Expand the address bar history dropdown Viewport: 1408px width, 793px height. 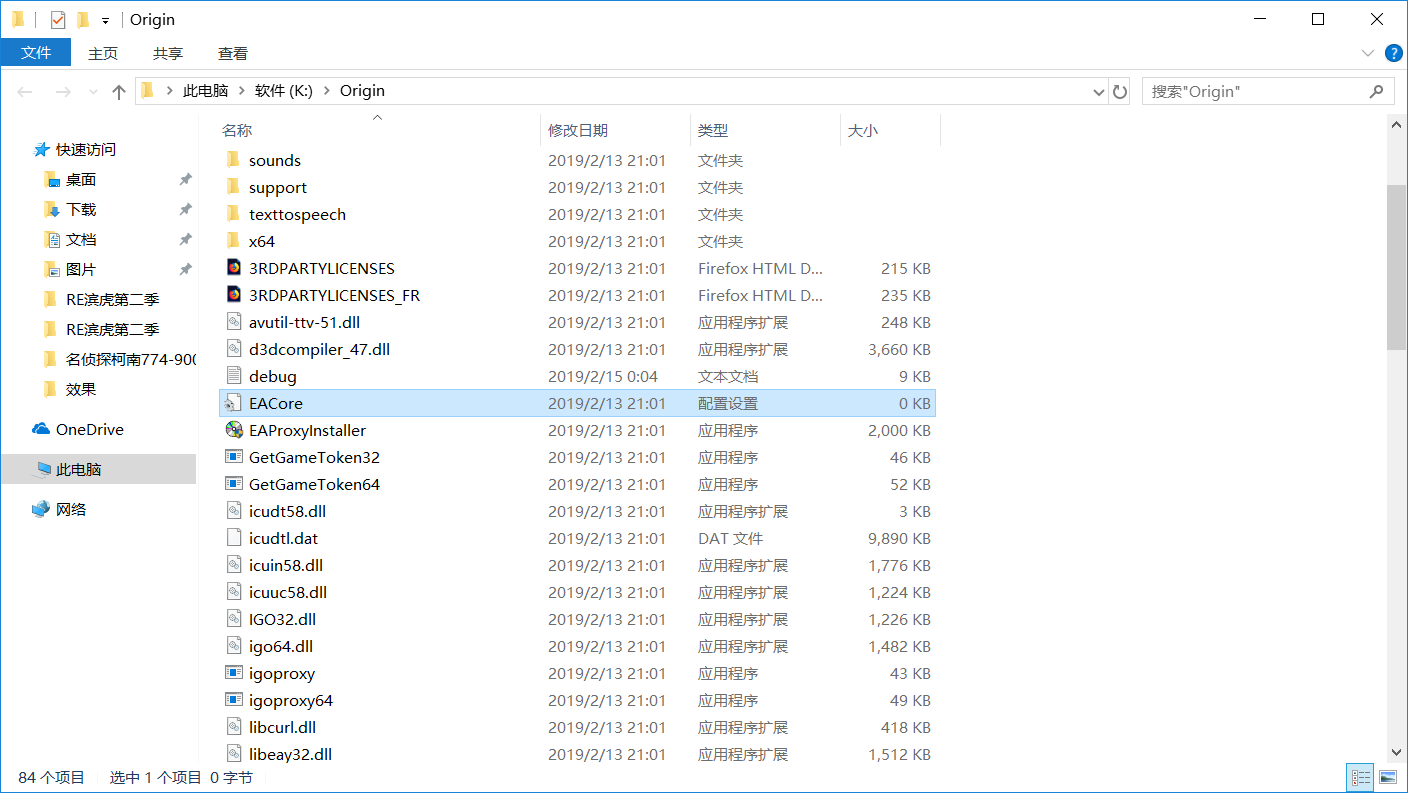pos(1100,91)
